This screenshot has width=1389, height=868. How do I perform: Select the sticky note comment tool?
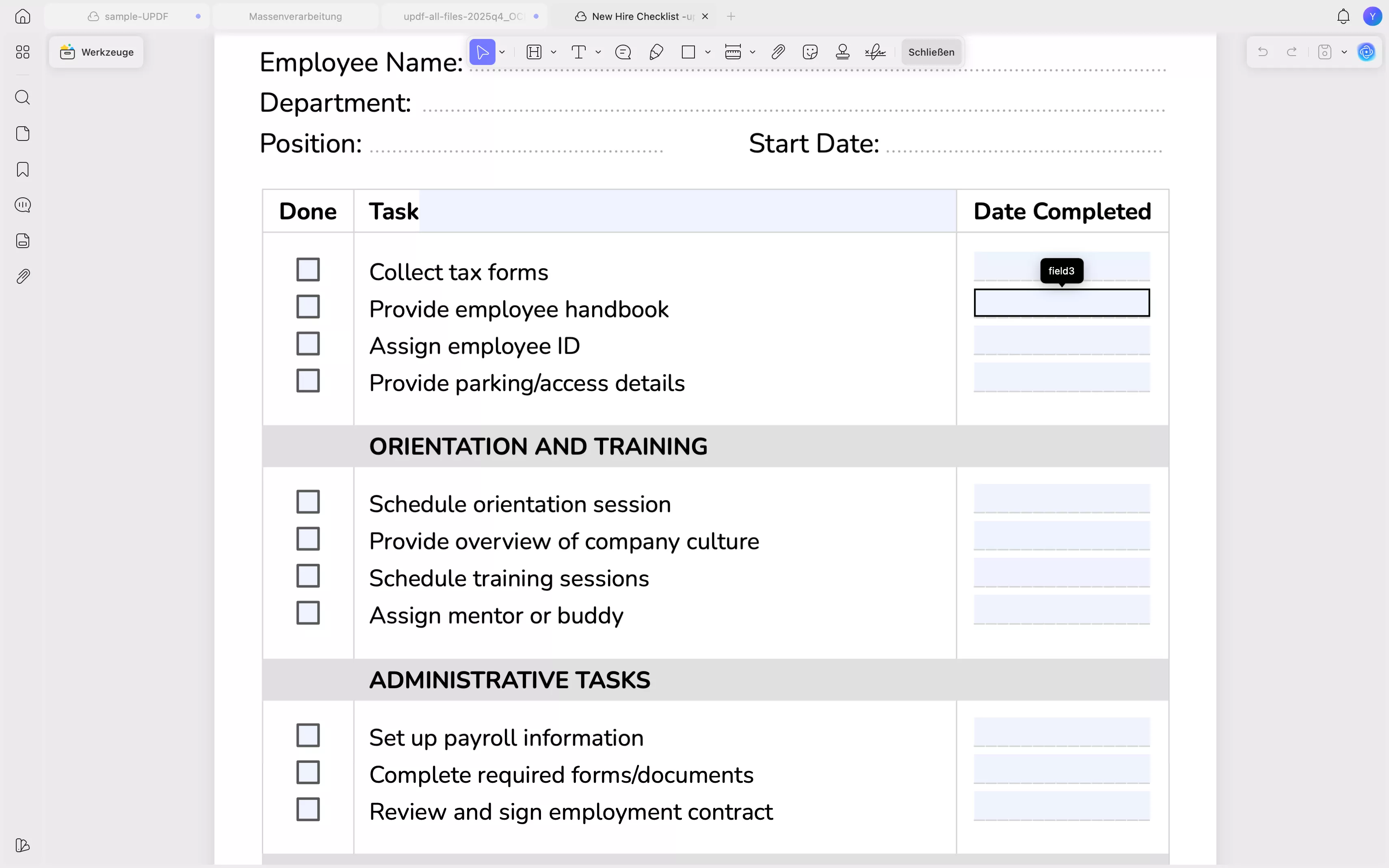pyautogui.click(x=623, y=52)
